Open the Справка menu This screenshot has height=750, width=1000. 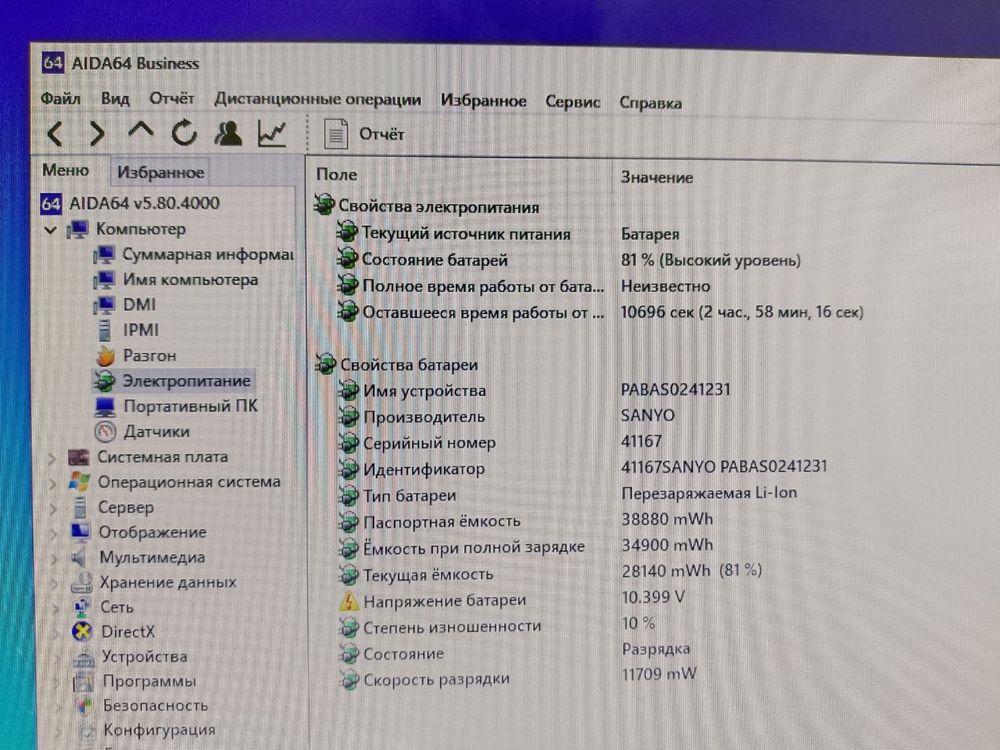coord(651,103)
